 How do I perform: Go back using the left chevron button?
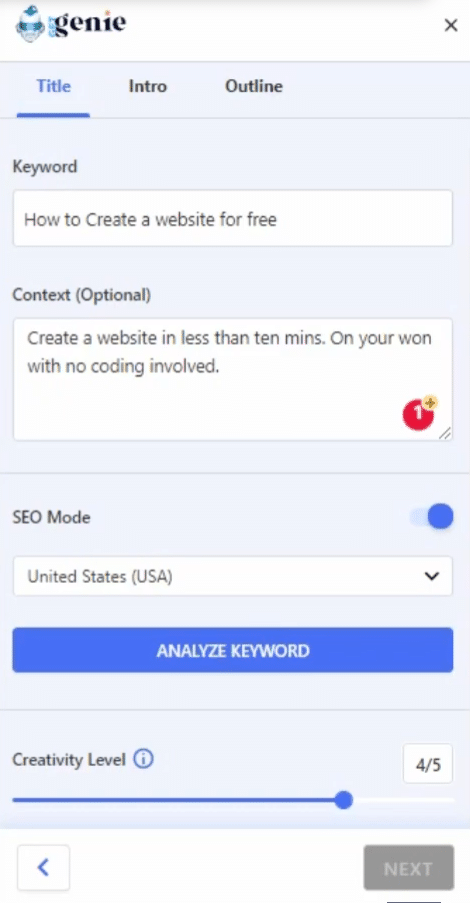(43, 867)
